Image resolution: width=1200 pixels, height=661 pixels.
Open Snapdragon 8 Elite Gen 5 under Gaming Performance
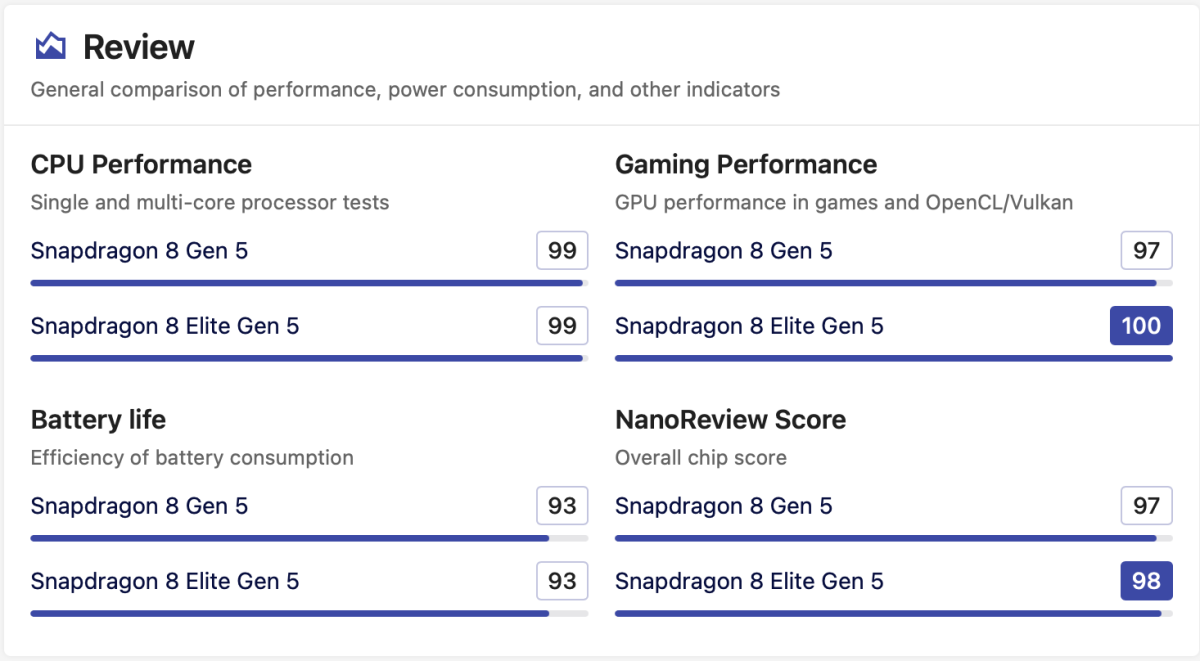coord(749,326)
